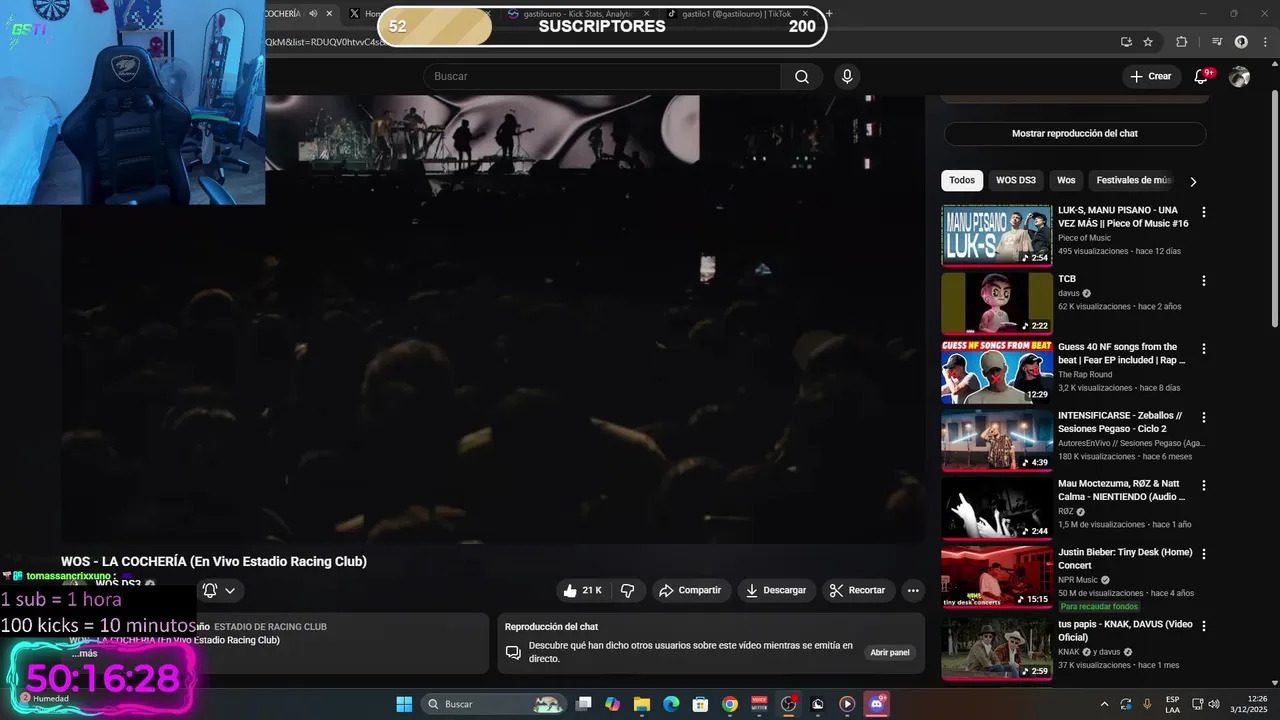Viewport: 1280px width, 720px height.
Task: Show more filter chips with the right arrow
Action: point(1193,182)
